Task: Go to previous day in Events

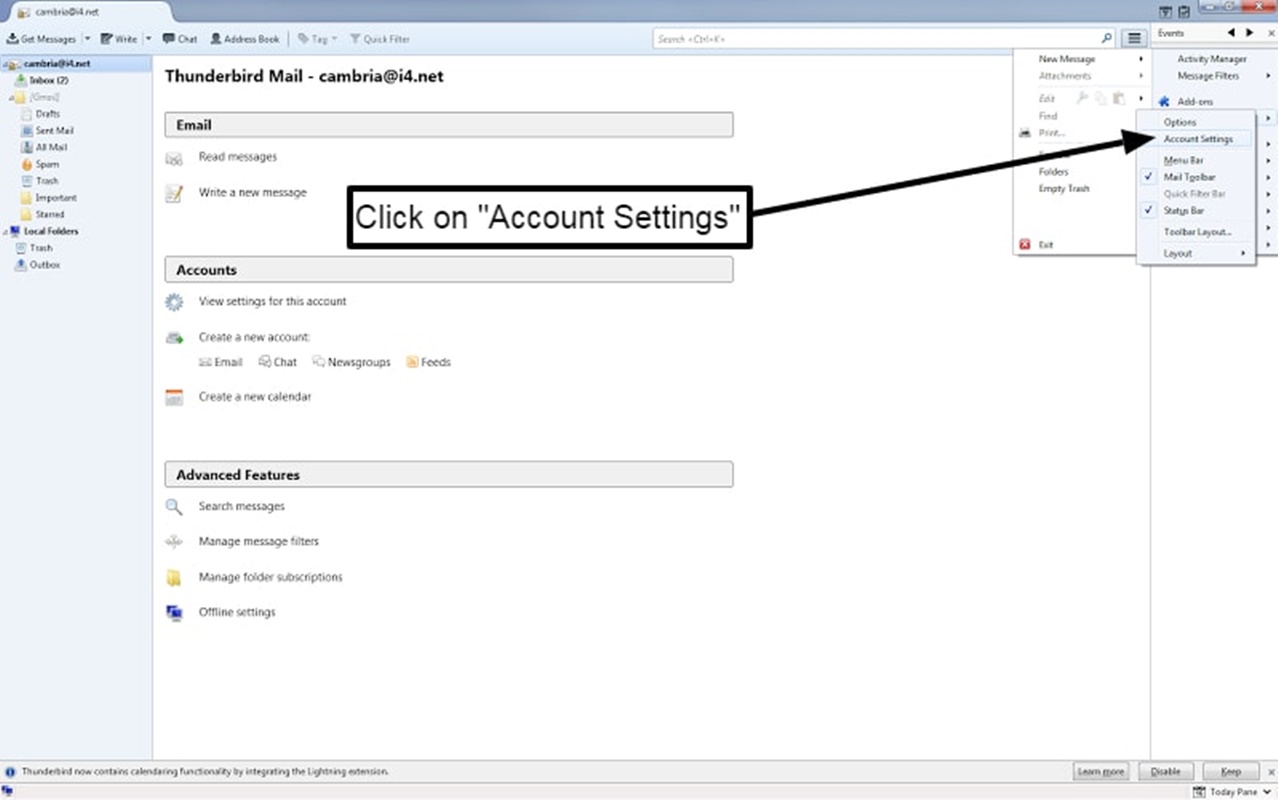Action: click(x=1231, y=33)
